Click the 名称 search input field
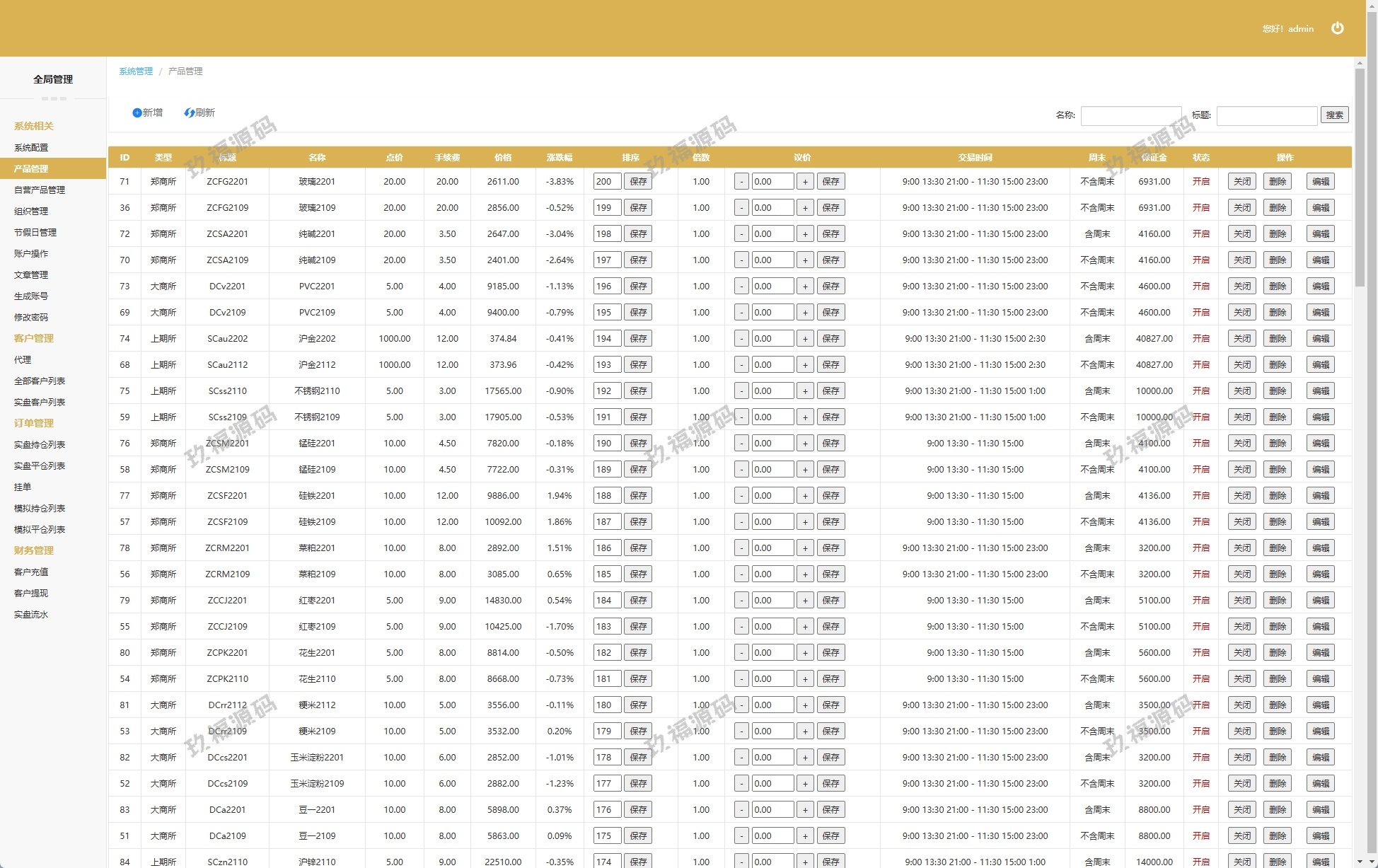Viewport: 1378px width, 868px height. pyautogui.click(x=1130, y=115)
